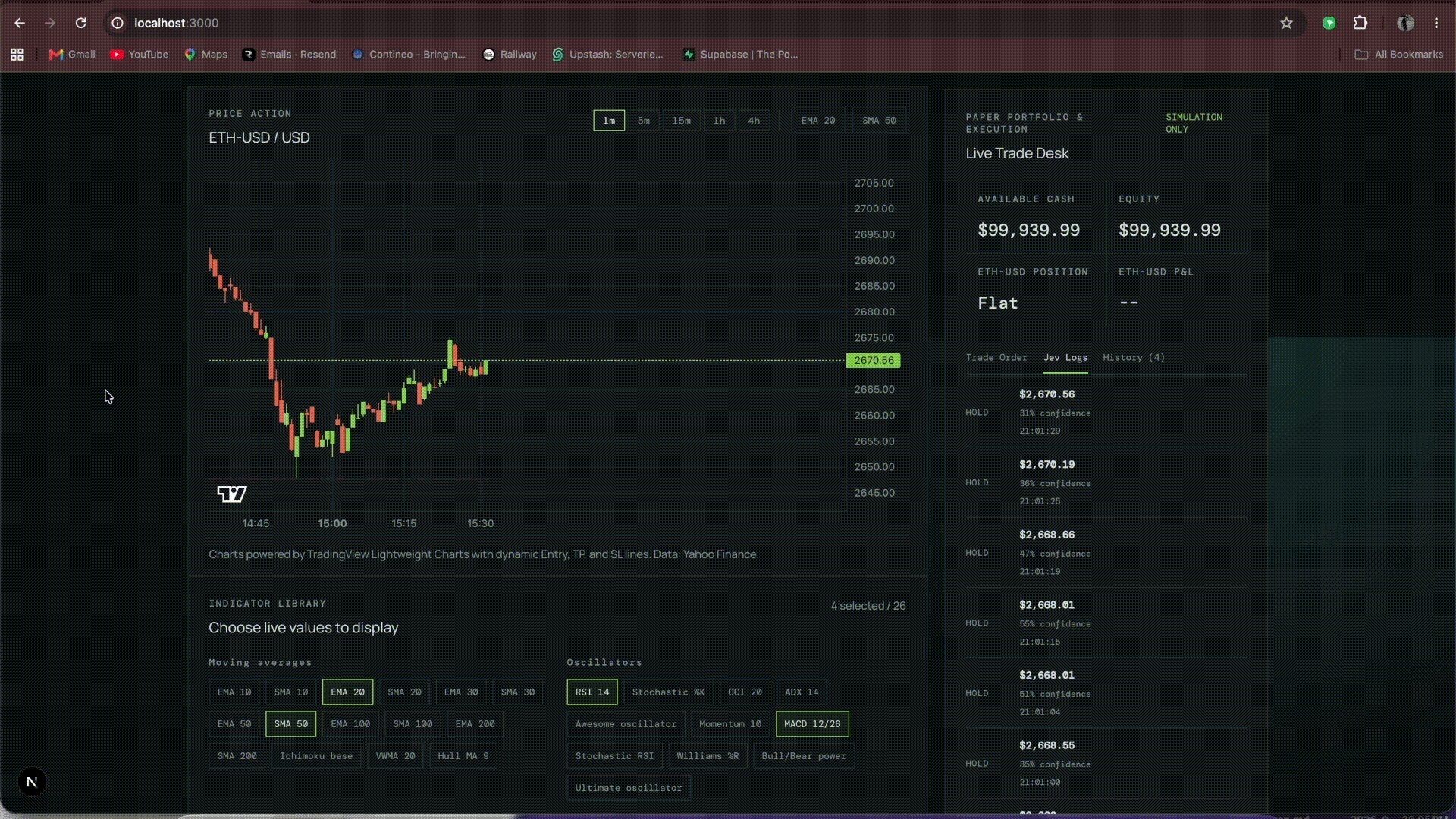
Task: Select the 4h timeframe
Action: click(x=754, y=121)
